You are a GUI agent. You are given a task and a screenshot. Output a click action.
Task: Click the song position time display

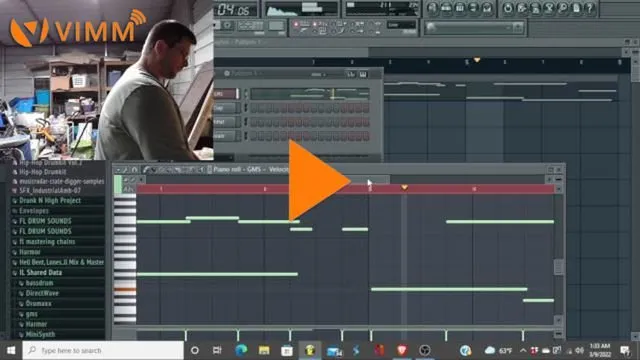234,9
